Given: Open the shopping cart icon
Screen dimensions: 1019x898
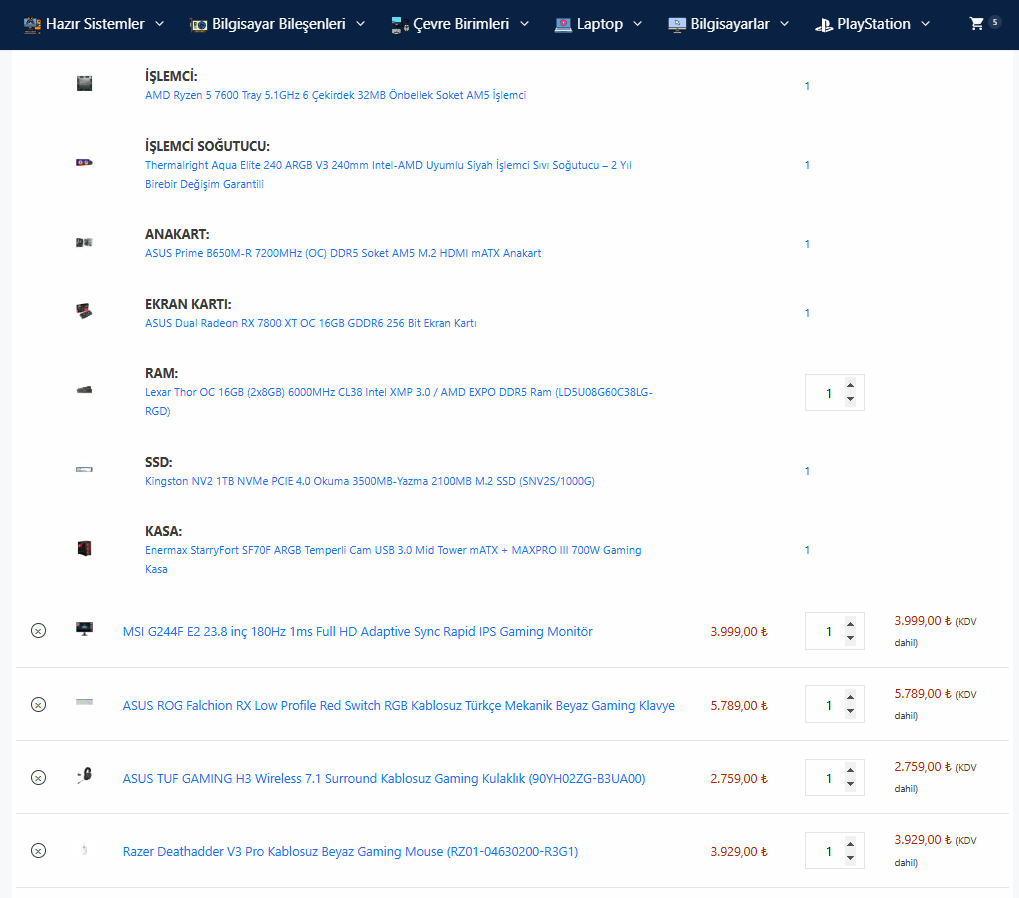Looking at the screenshot, I should (x=977, y=23).
